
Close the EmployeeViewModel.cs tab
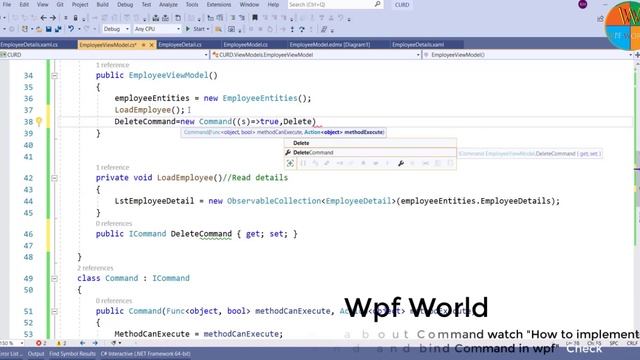click(151, 45)
